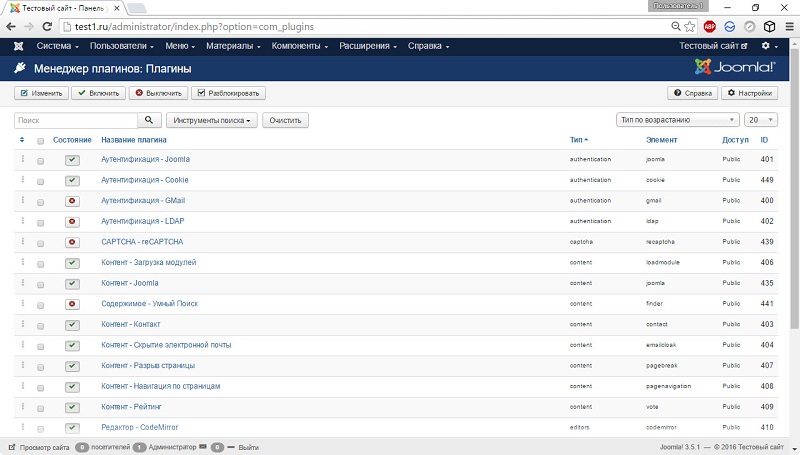
Task: Check the box for Аутентификация - Joomla
Action: [x=40, y=161]
